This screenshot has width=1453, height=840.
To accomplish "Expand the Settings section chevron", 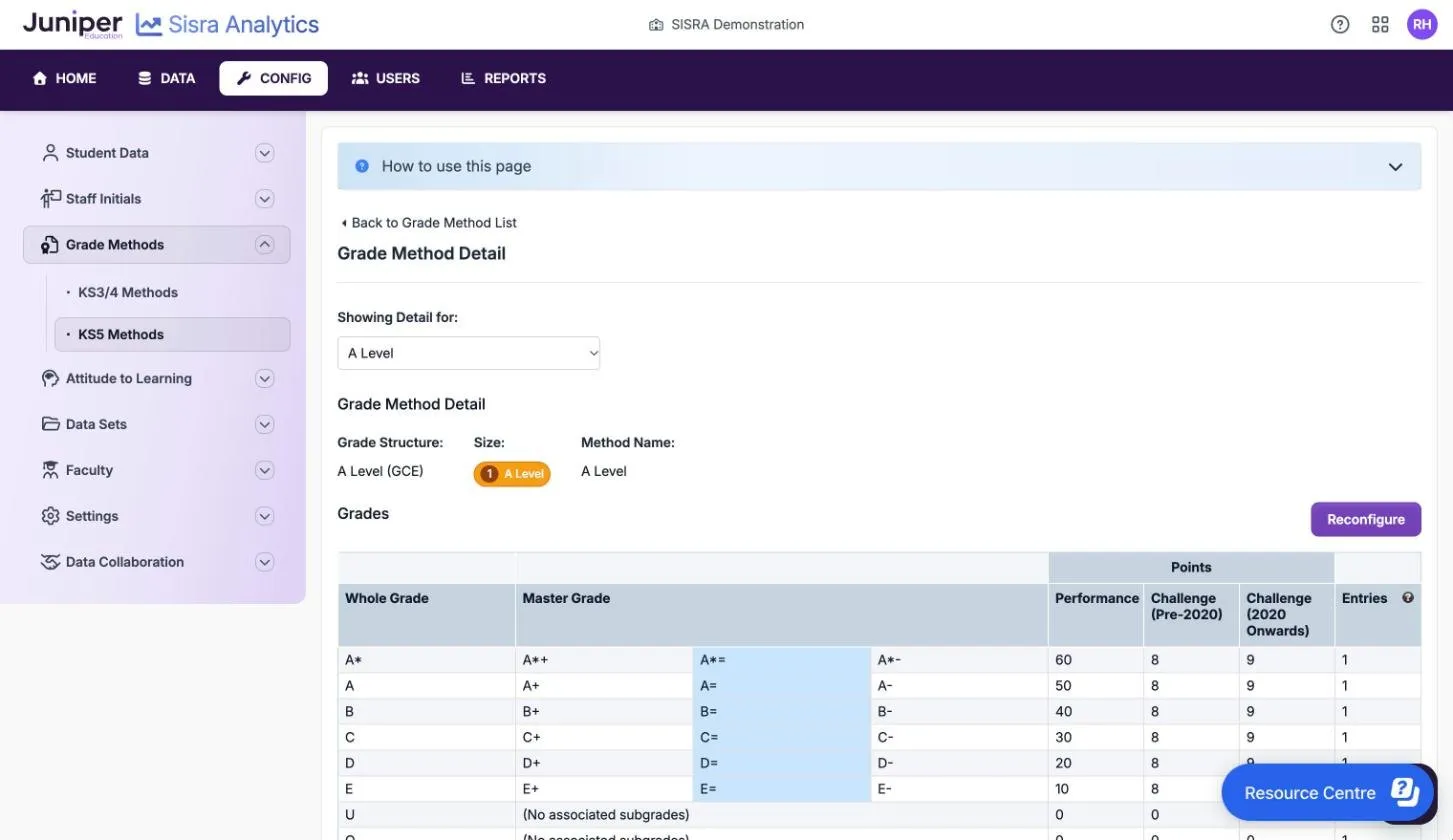I will (x=264, y=516).
